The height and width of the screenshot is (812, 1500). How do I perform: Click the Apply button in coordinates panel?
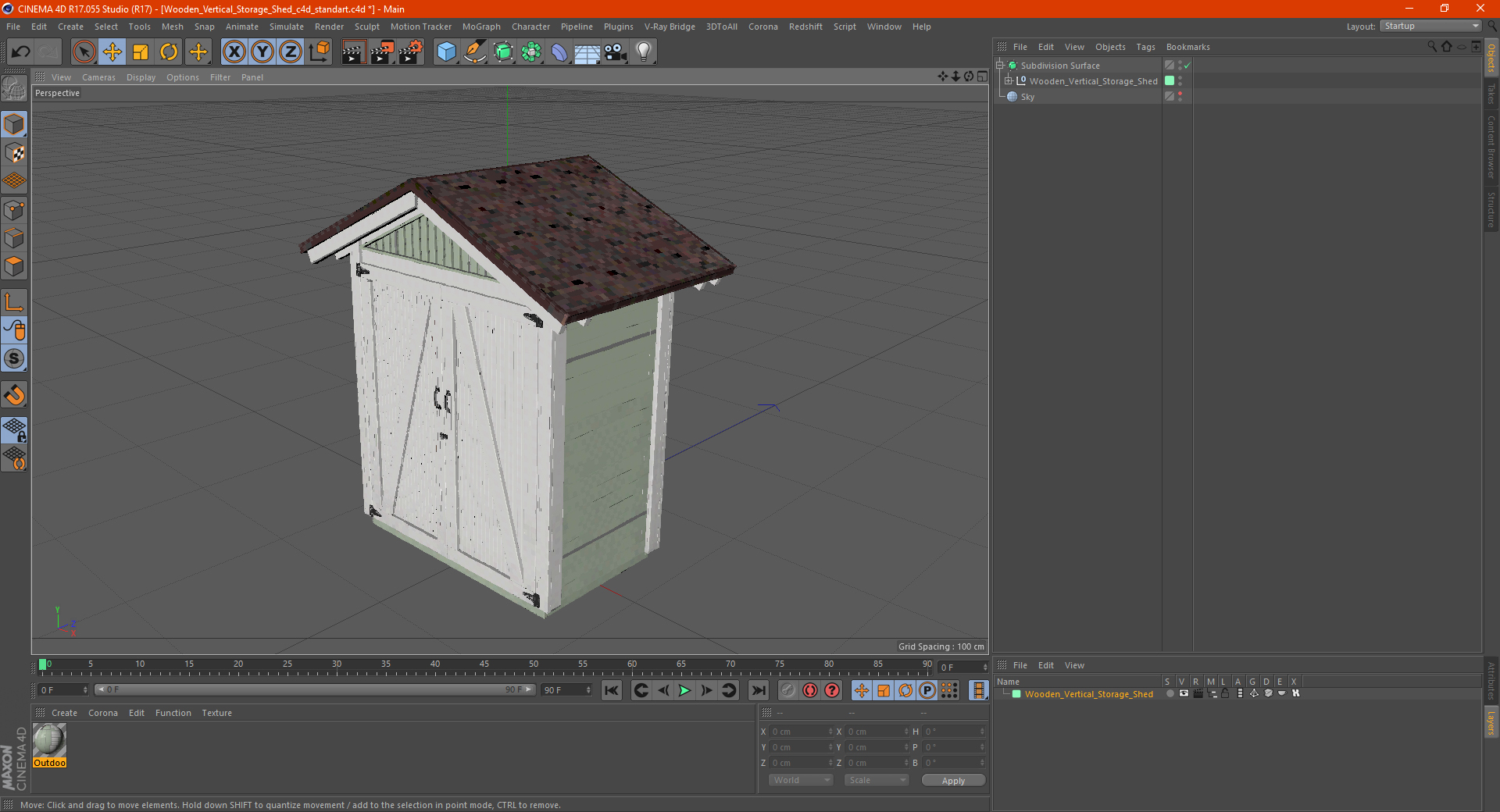[x=953, y=781]
